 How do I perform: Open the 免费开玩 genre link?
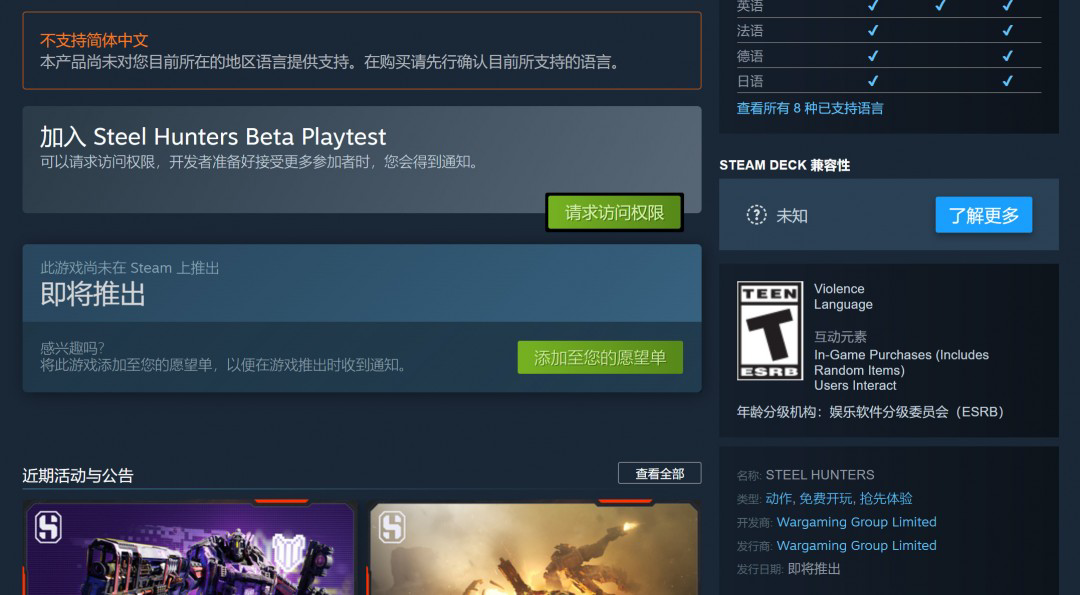[826, 499]
